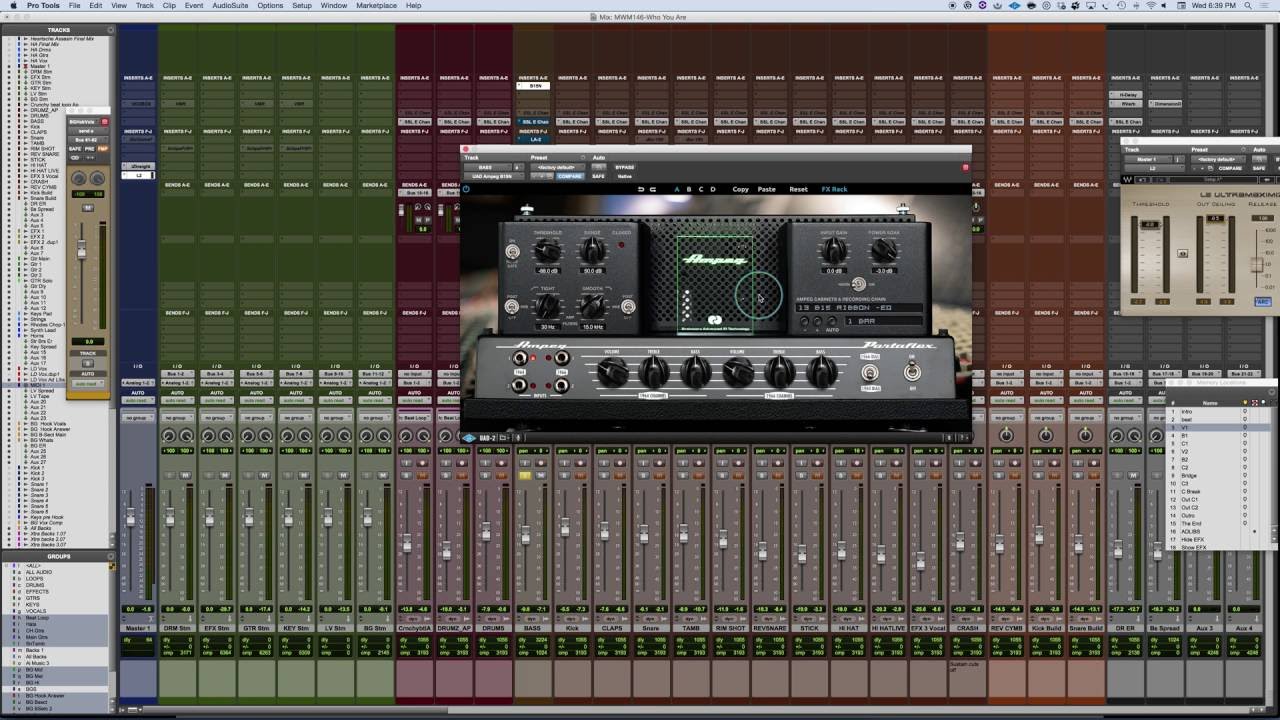Click the L2 threshold-ceiling link icon
This screenshot has height=720, width=1280.
(1183, 254)
